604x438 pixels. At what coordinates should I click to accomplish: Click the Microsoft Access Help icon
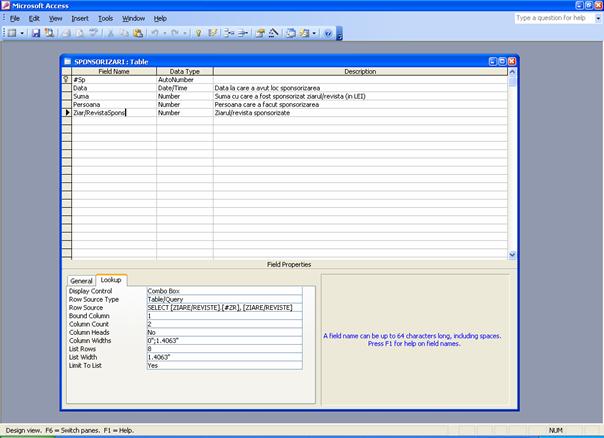328,33
